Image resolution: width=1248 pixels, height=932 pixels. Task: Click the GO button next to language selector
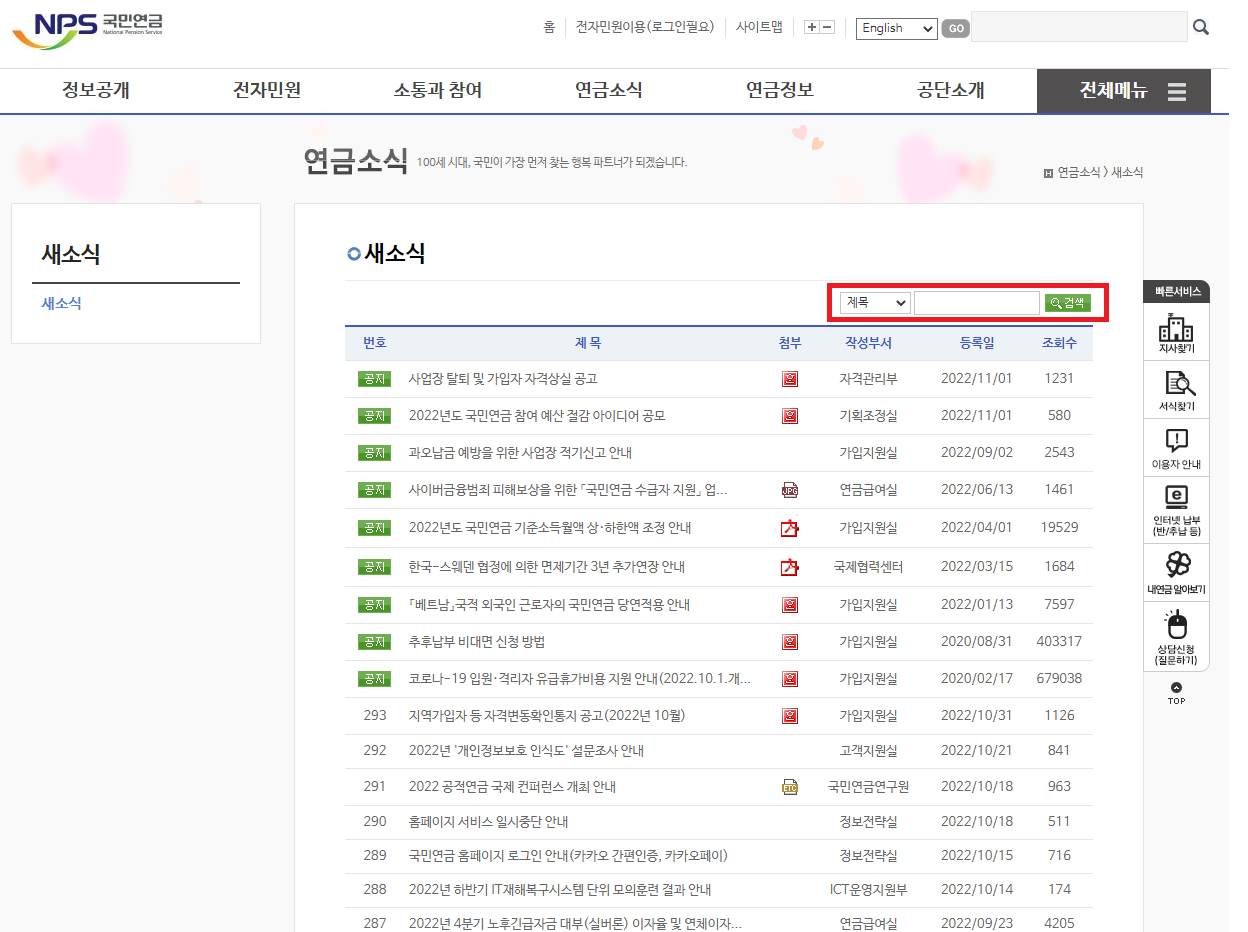954,29
